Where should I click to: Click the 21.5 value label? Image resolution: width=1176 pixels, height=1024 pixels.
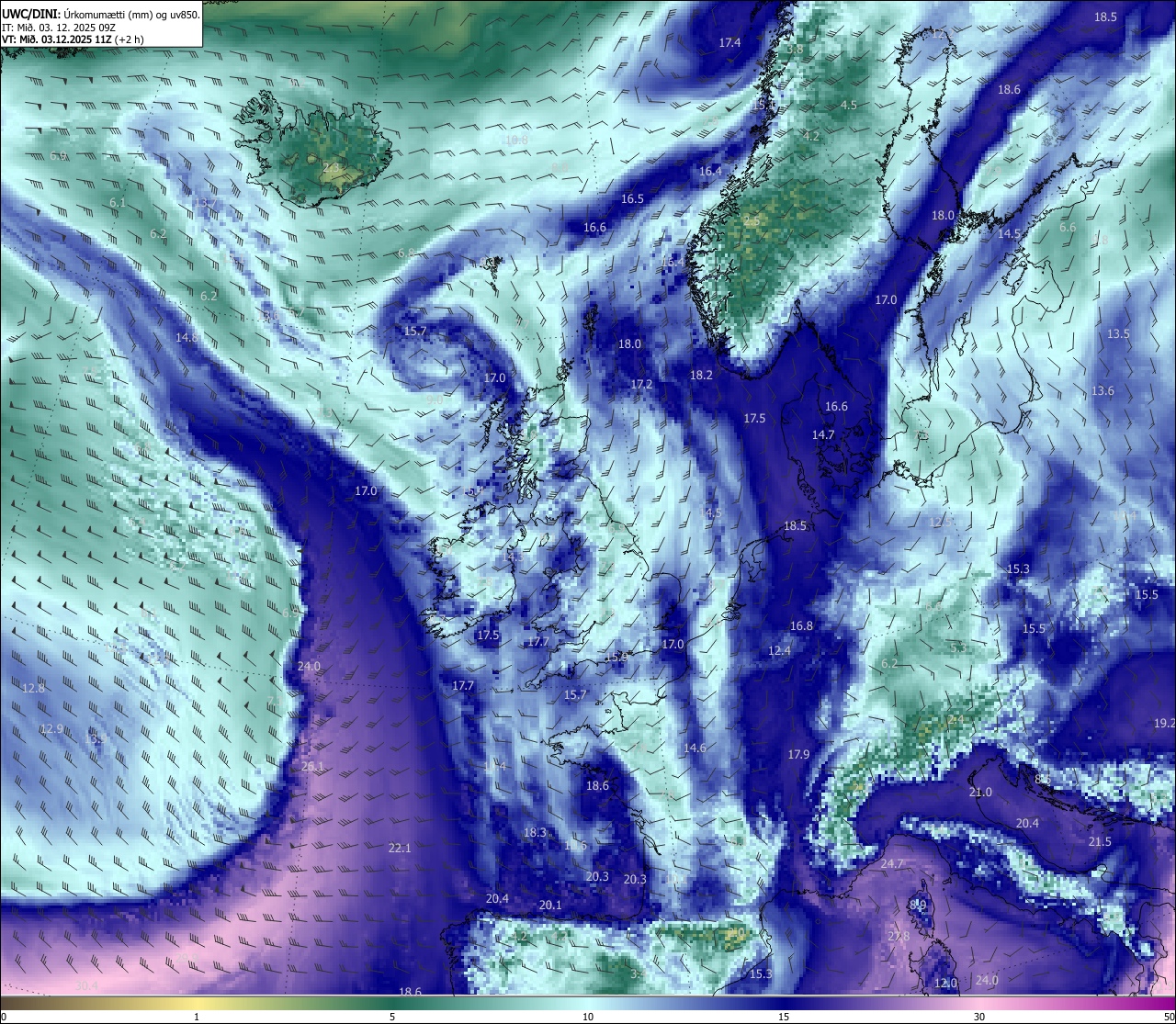tap(1100, 841)
